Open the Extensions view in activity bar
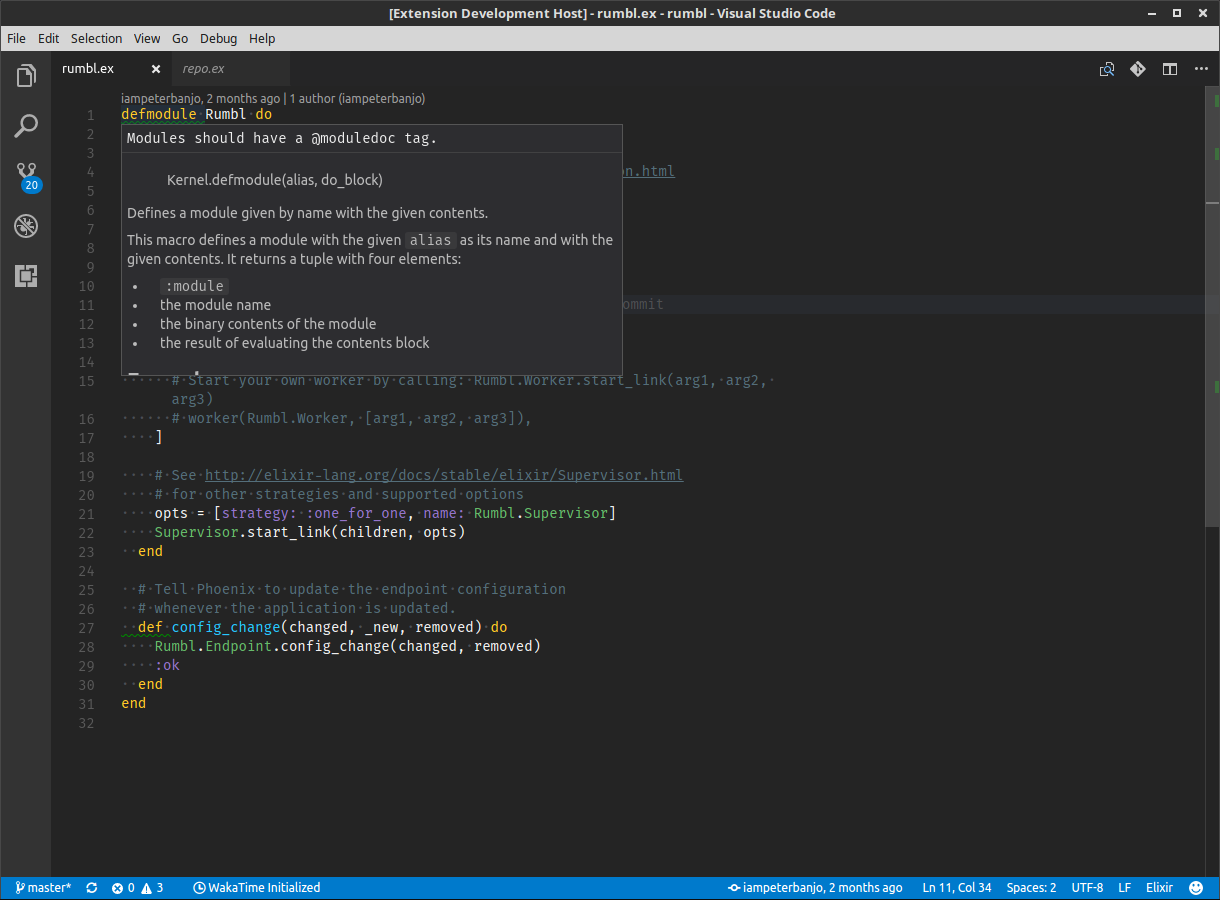This screenshot has width=1220, height=900. (x=26, y=276)
